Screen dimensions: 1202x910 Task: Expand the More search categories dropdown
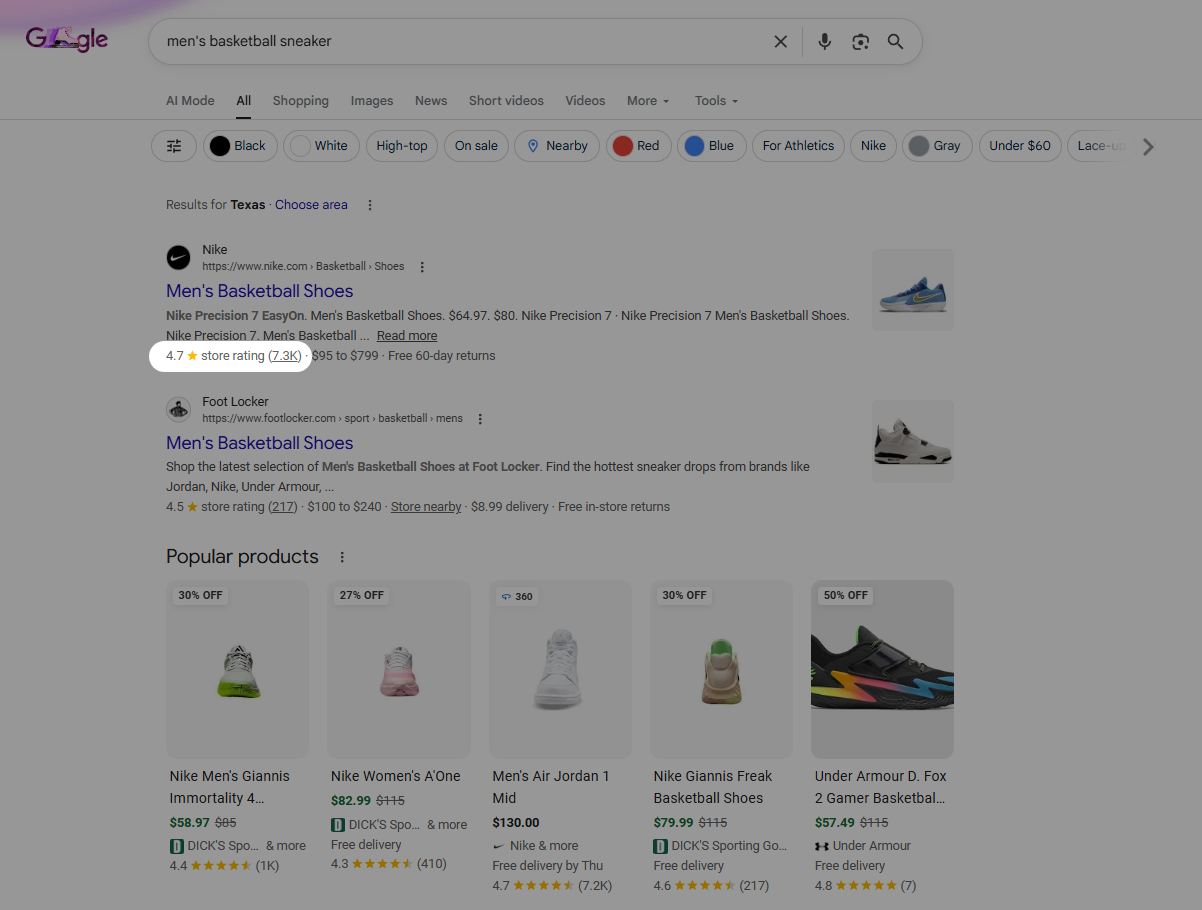pyautogui.click(x=648, y=101)
